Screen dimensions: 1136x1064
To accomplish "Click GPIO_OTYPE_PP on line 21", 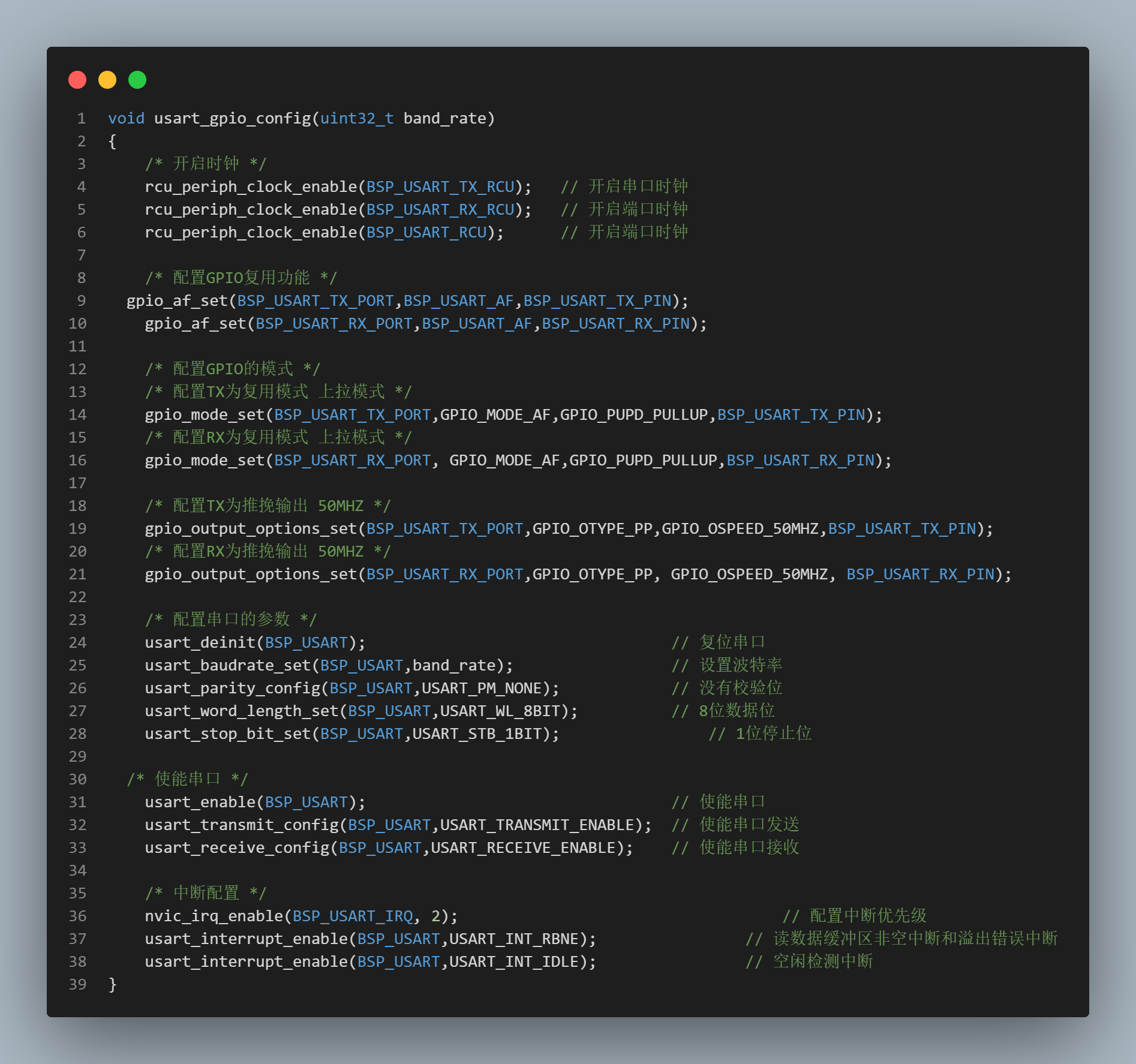I will click(x=593, y=575).
